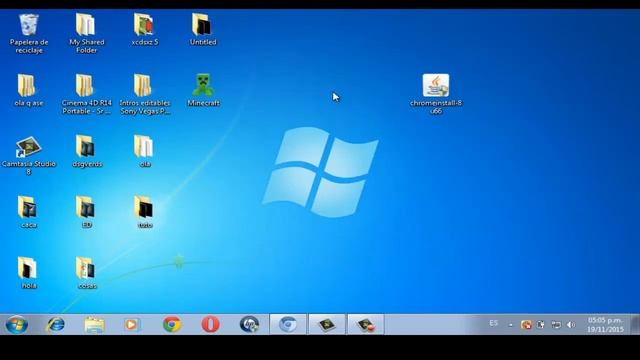640x360 pixels.
Task: Show hidden system tray icons
Action: (510, 325)
